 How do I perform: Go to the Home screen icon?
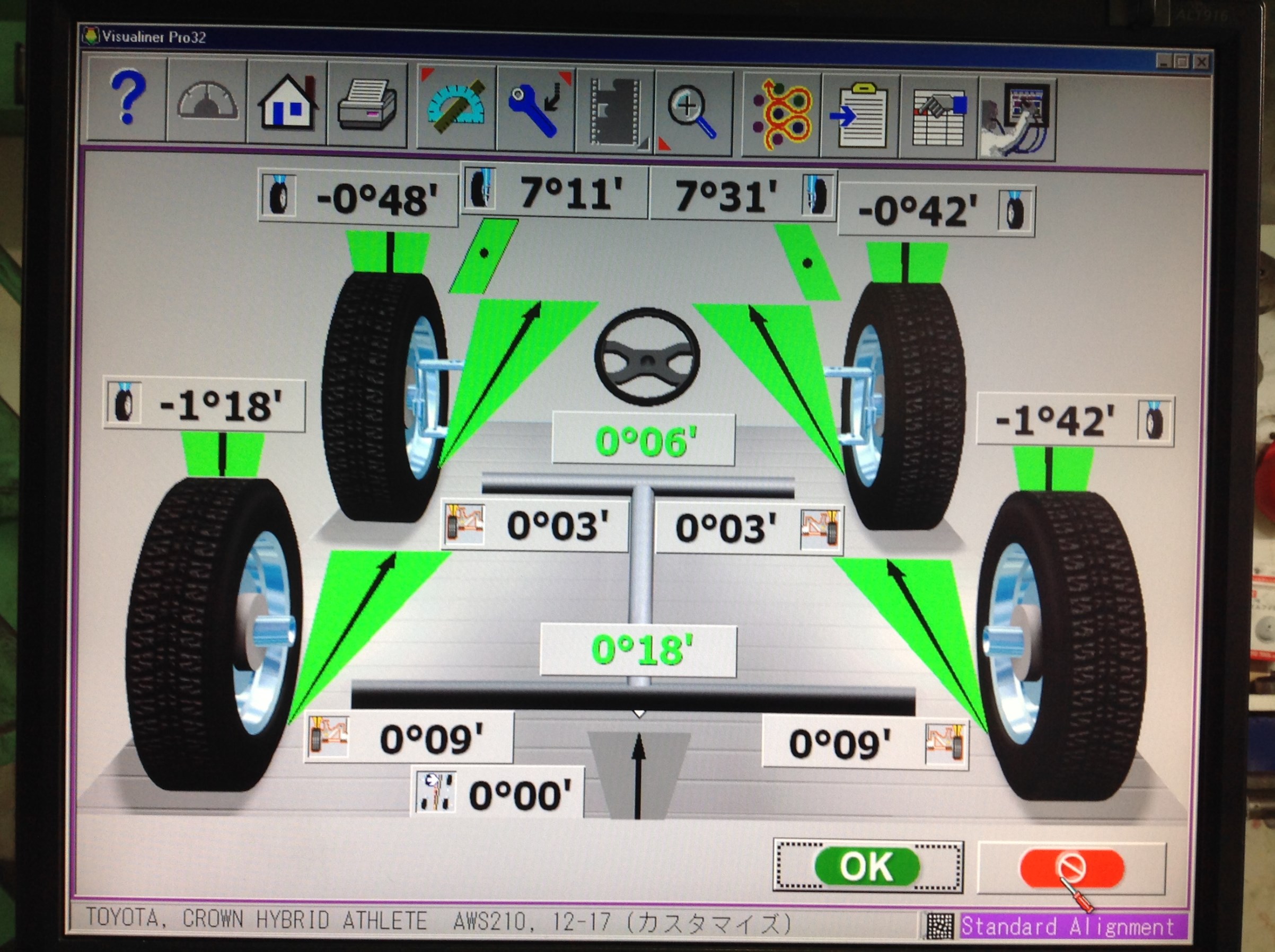pos(288,103)
